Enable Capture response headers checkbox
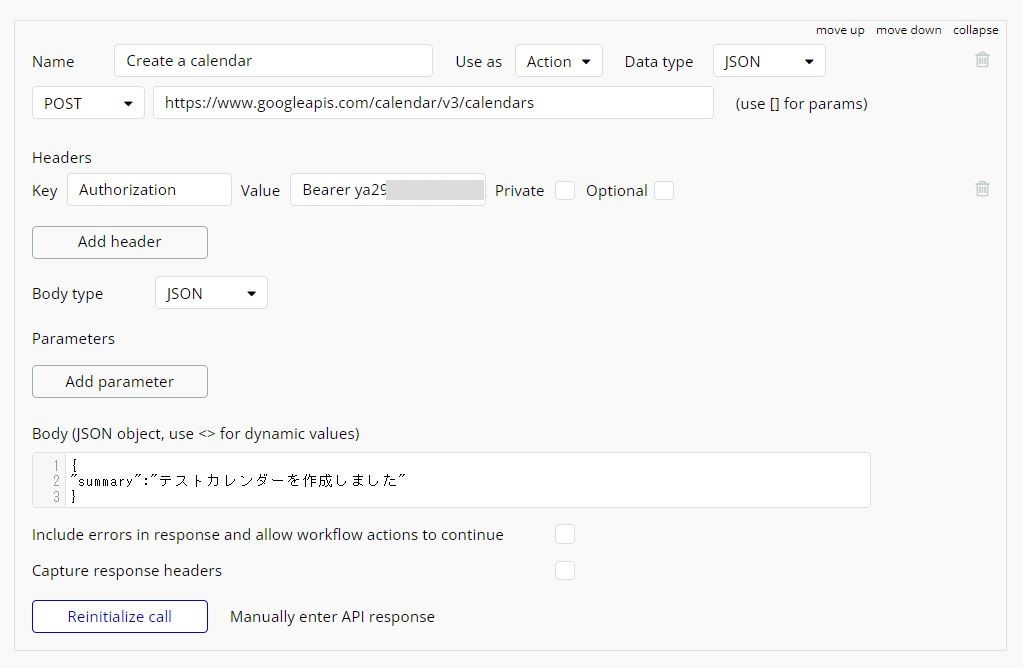This screenshot has width=1023, height=668. (x=565, y=570)
